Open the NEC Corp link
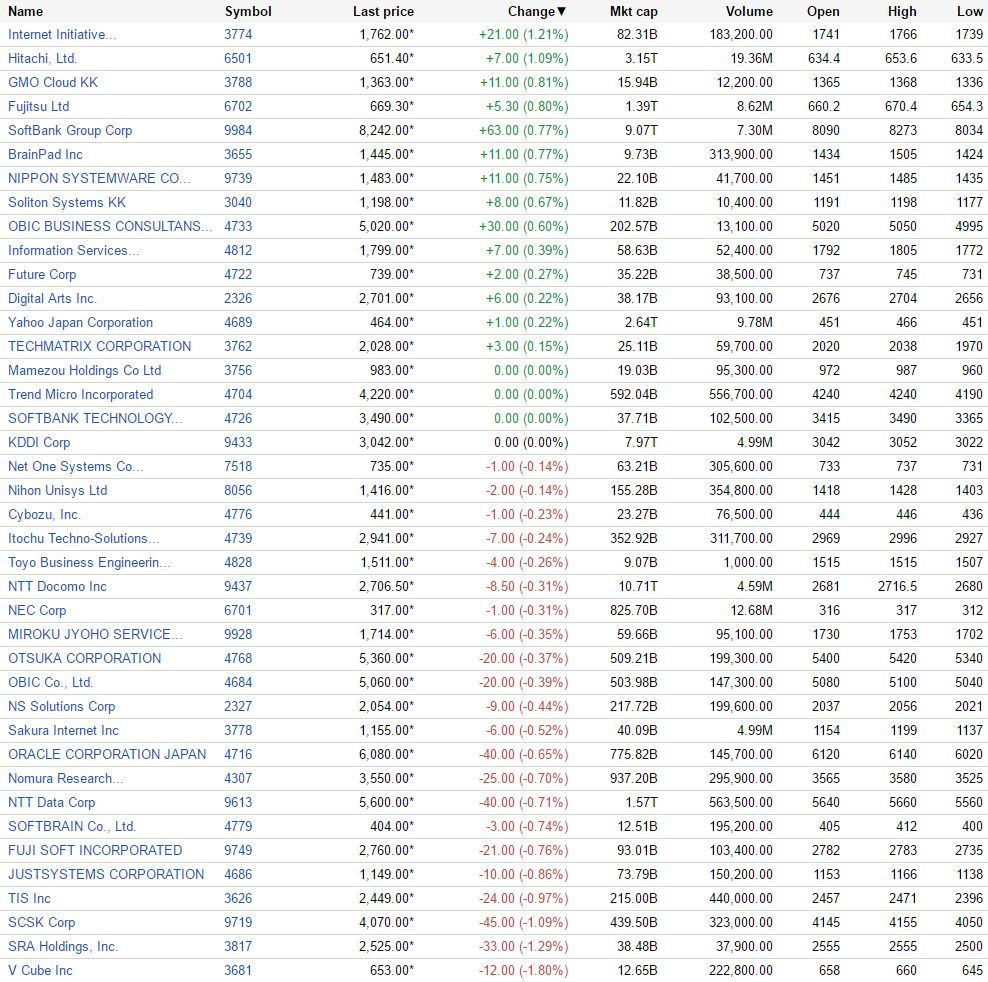The width and height of the screenshot is (988, 982). [37, 610]
